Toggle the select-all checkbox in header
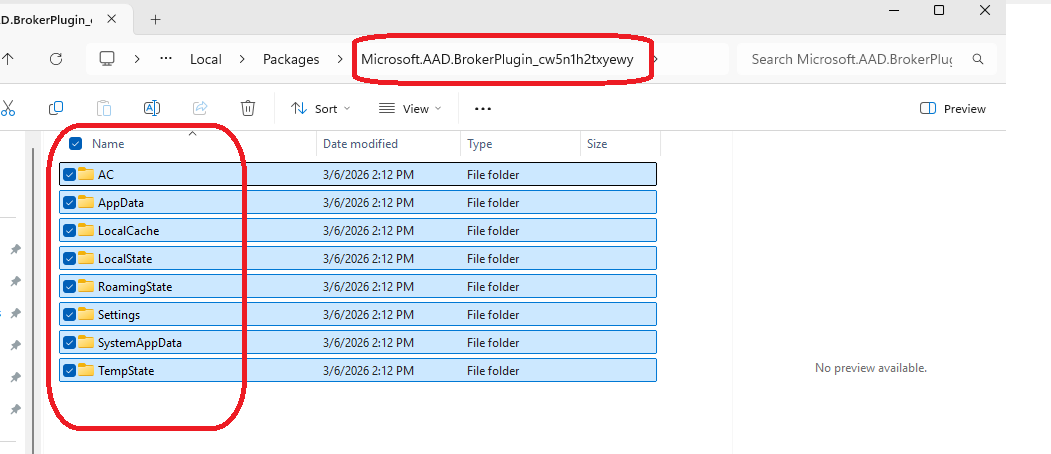 pyautogui.click(x=76, y=144)
